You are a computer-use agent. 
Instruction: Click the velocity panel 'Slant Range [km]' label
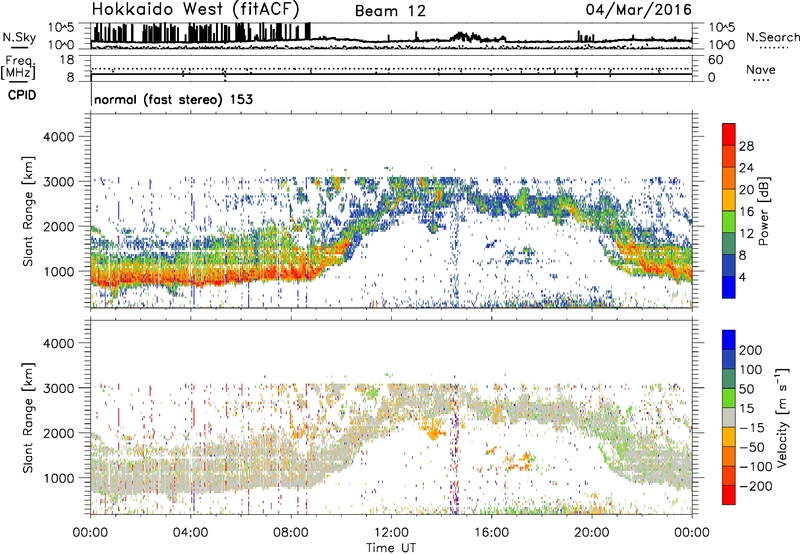click(28, 418)
